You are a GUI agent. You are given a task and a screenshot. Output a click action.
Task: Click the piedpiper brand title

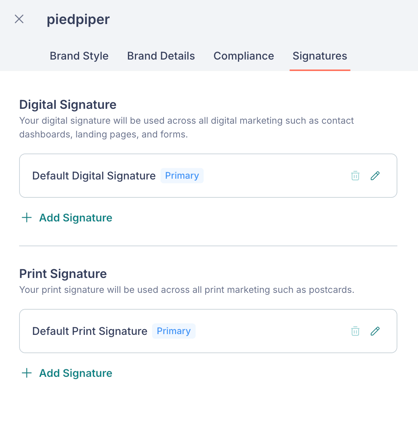click(x=78, y=19)
